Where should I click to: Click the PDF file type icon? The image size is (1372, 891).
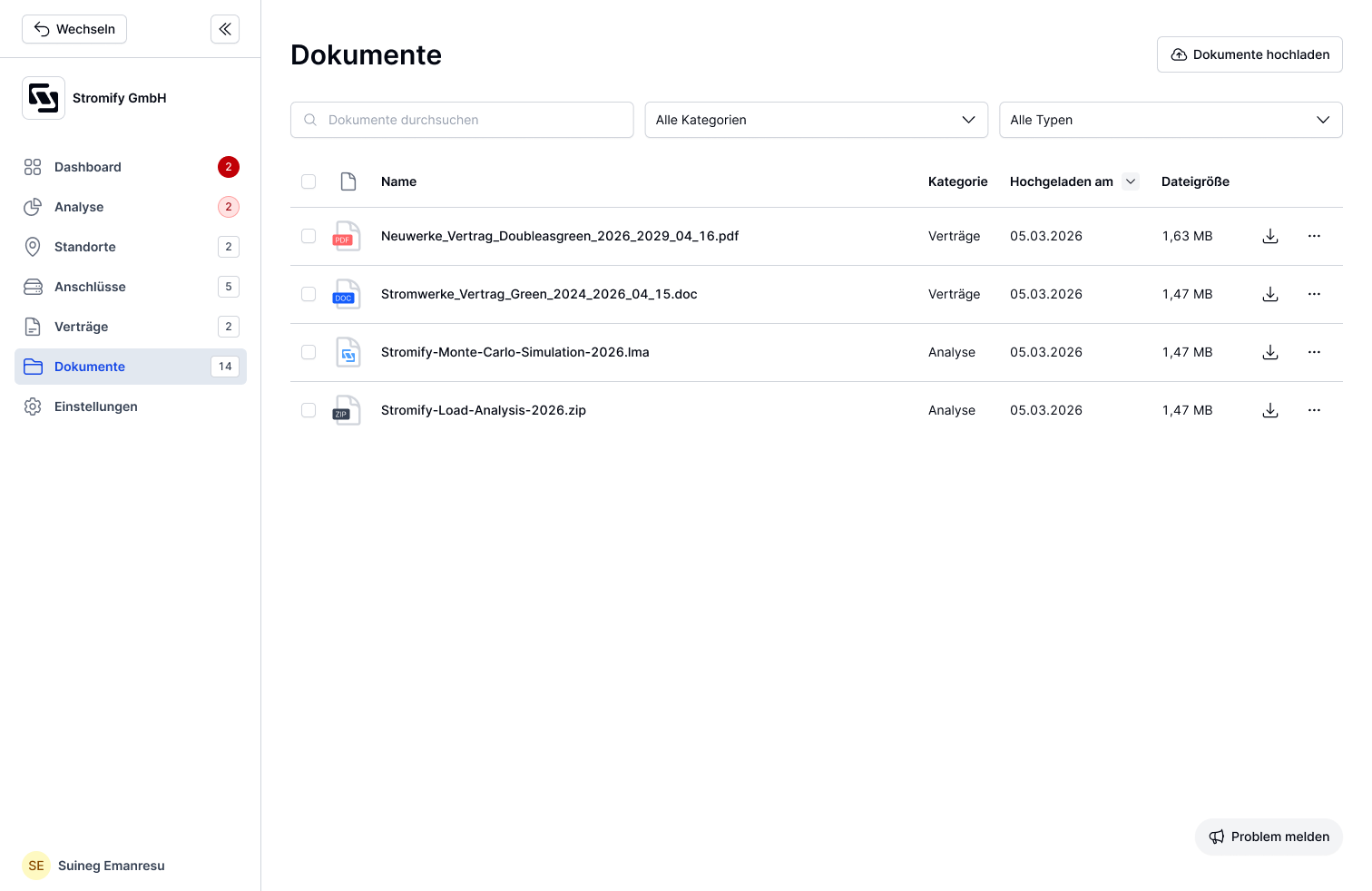click(347, 236)
